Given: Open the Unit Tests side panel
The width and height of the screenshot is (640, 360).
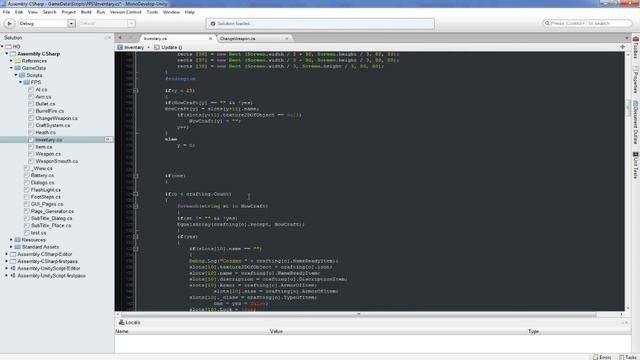Looking at the screenshot, I should click(636, 165).
